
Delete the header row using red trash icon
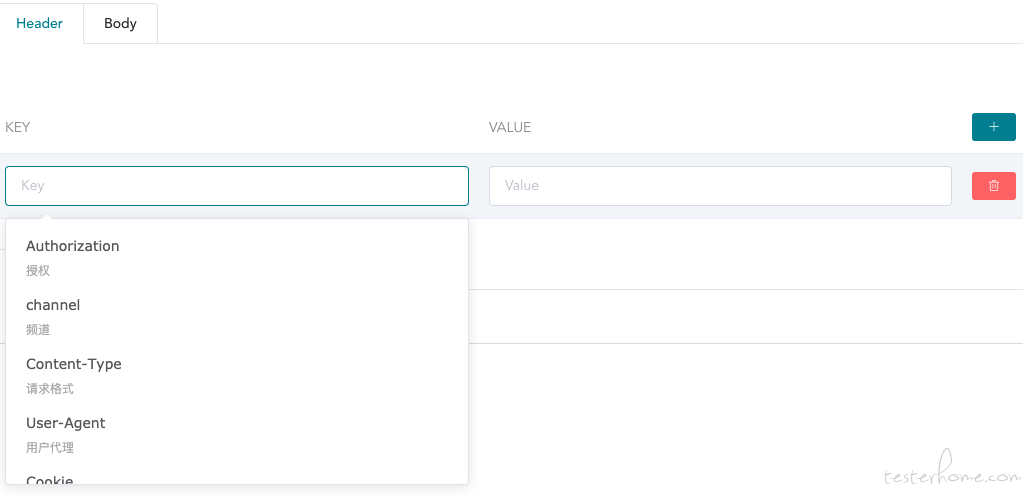coord(994,185)
